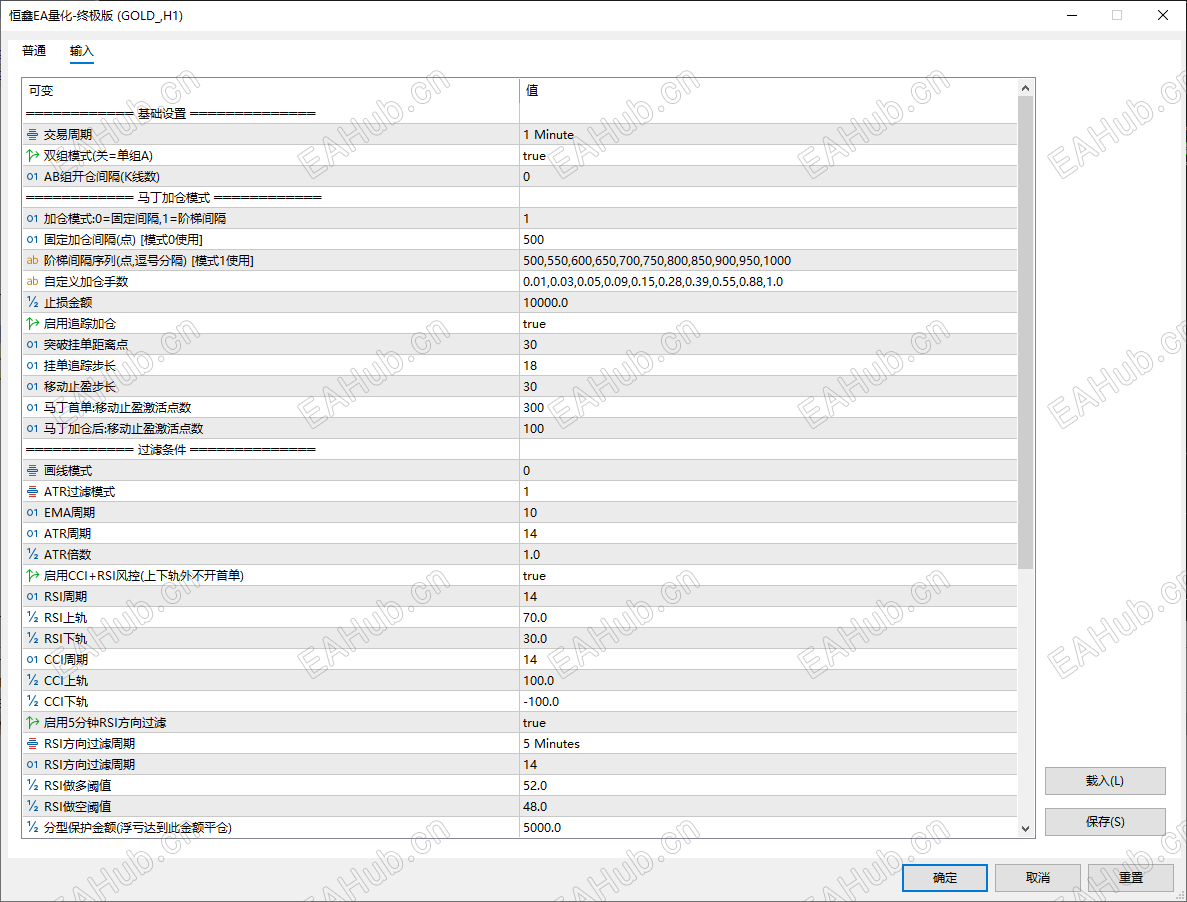Screen dimensions: 1187x902
Task: Click the integer icon beside EMA周期
Action: [33, 513]
